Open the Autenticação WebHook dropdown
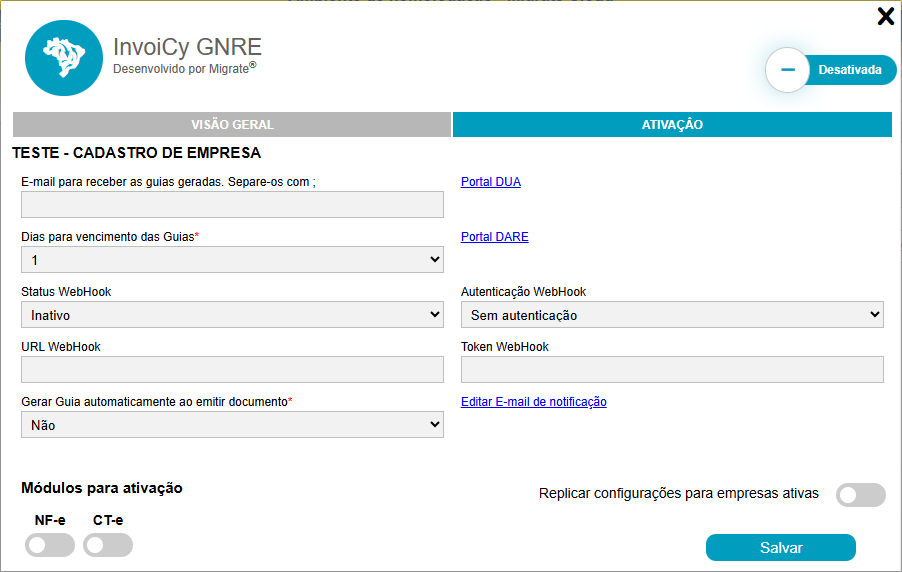The image size is (902, 572). click(672, 315)
